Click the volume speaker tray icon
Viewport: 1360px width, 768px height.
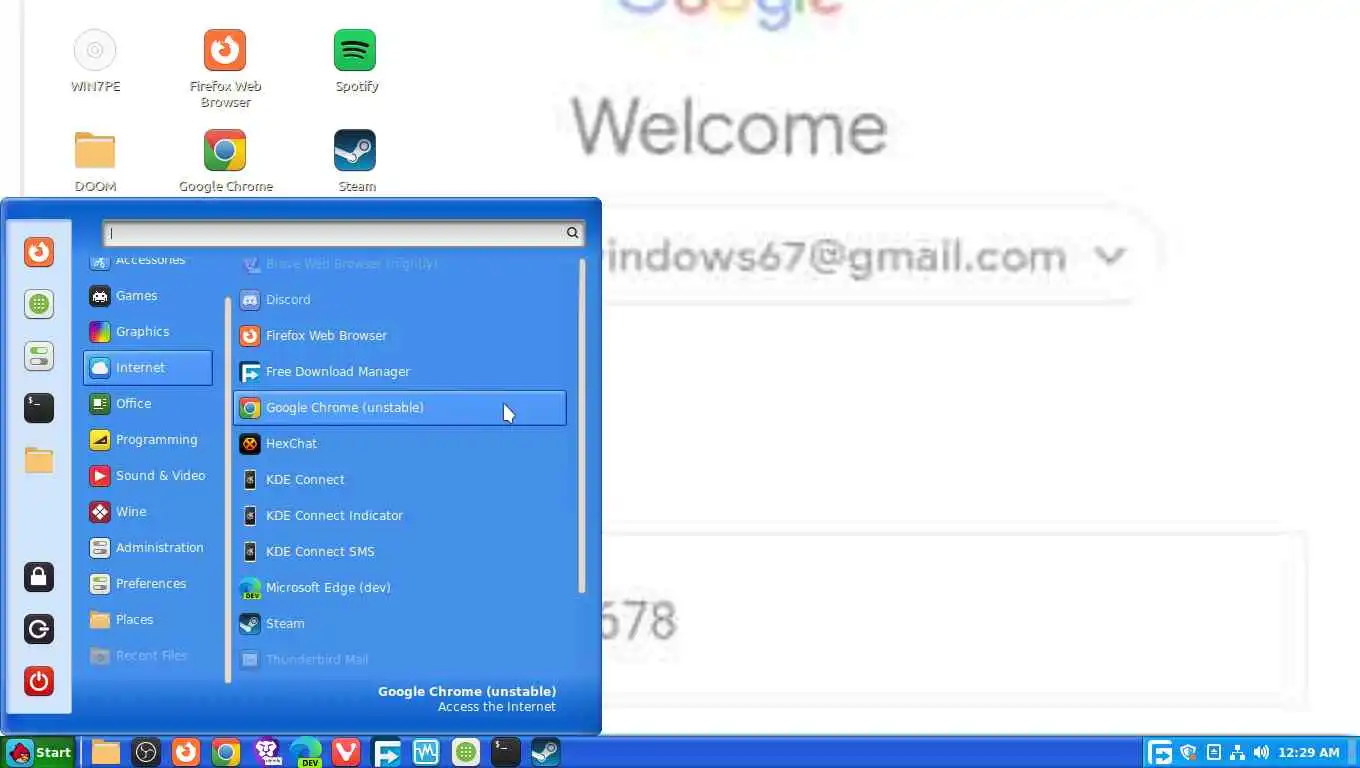pyautogui.click(x=1261, y=752)
